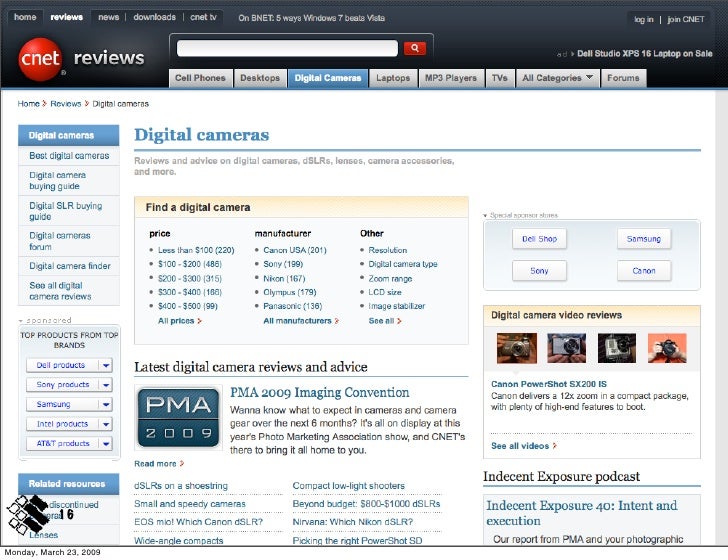The image size is (728, 560).
Task: Open cnet tv in top navigation
Action: pos(203,17)
